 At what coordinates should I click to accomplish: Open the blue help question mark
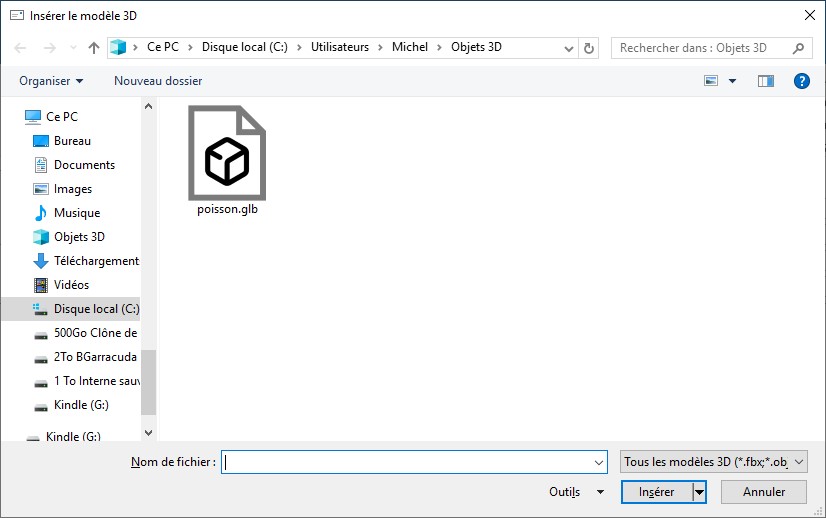(x=801, y=81)
